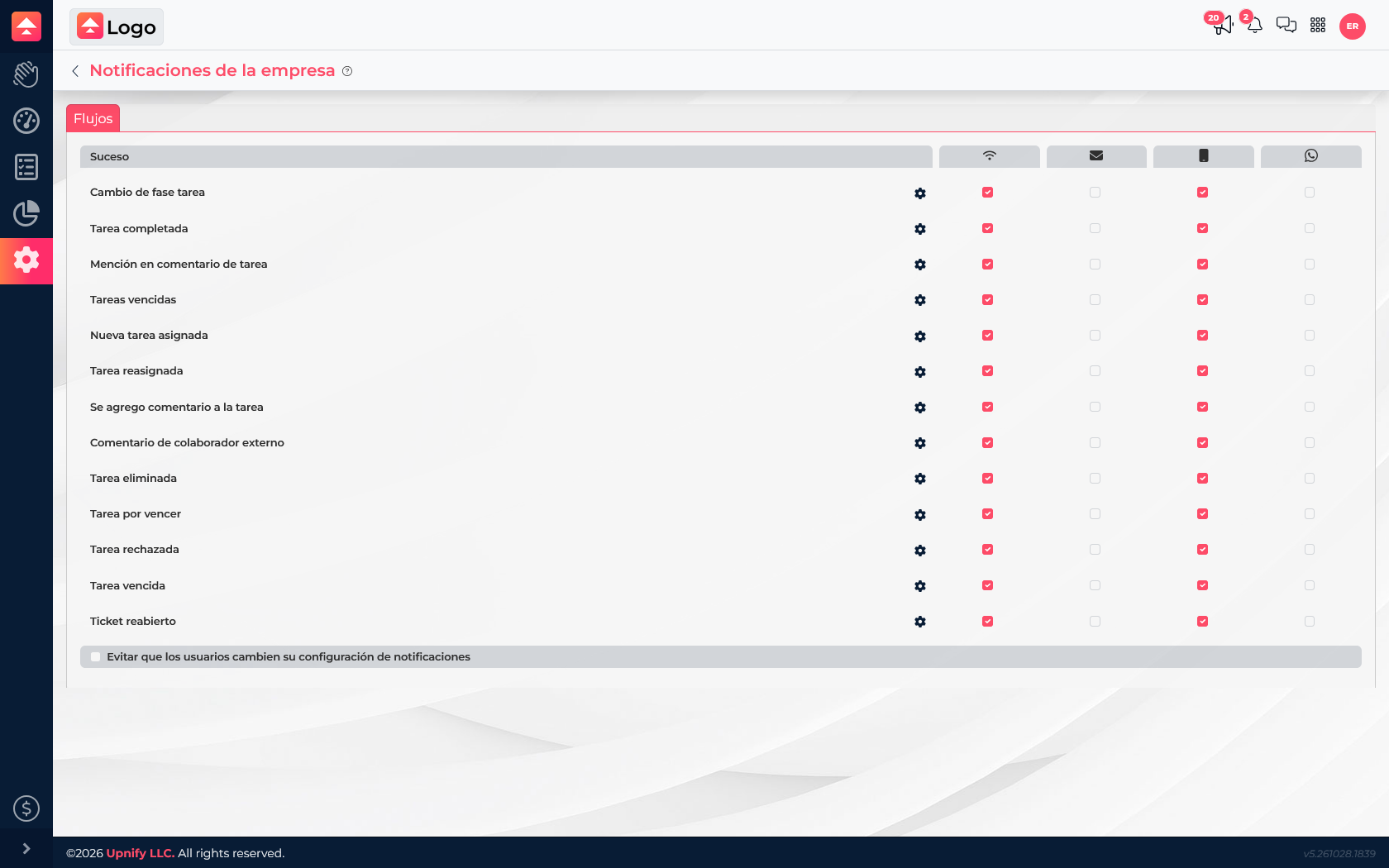Click the WhatsApp column header icon
Image resolution: width=1389 pixels, height=868 pixels.
click(1311, 155)
